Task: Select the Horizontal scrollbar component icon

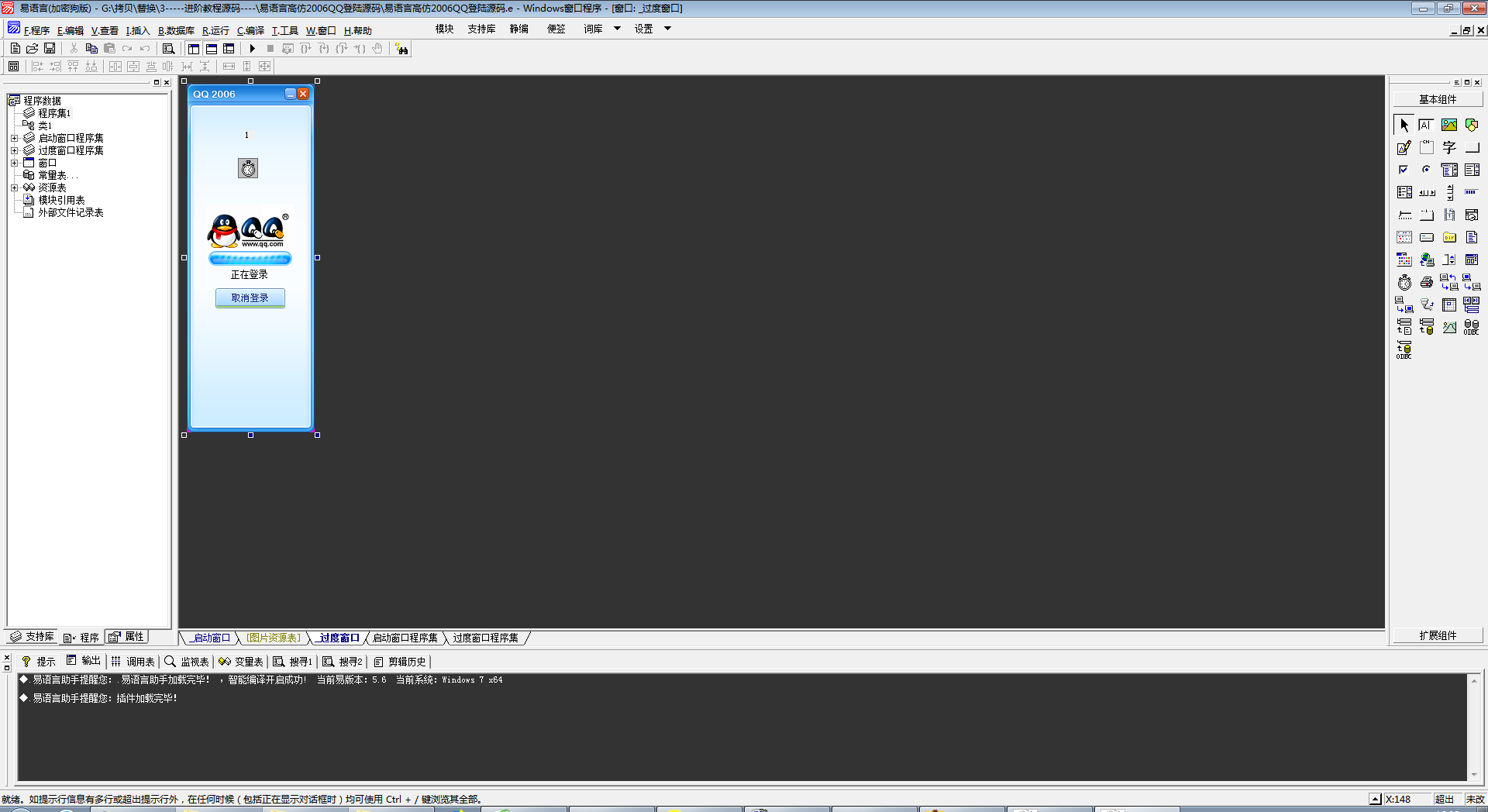Action: (x=1426, y=192)
